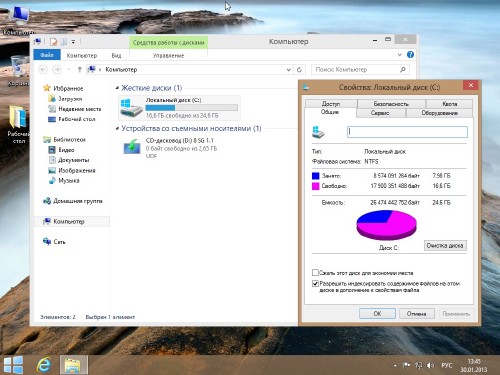This screenshot has height=375, width=500.
Task: Select the CD-дисковод (D:) drive icon
Action: (132, 147)
